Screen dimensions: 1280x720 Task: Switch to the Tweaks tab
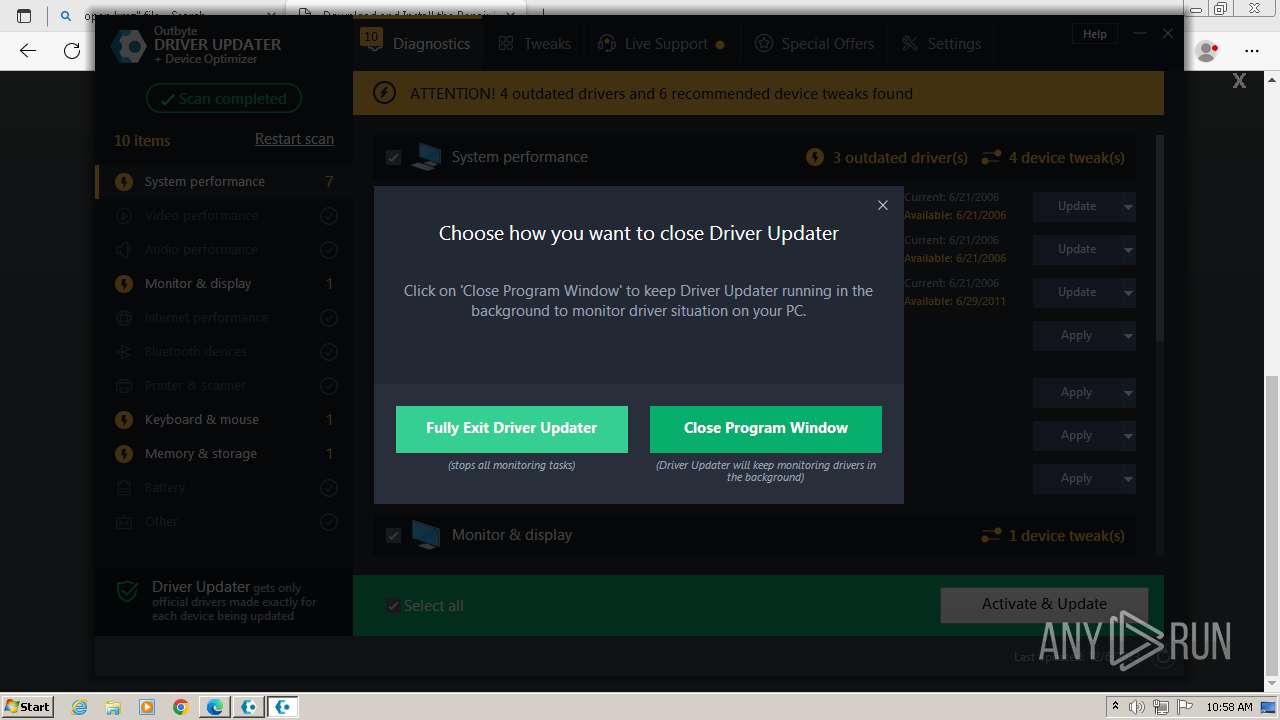535,44
